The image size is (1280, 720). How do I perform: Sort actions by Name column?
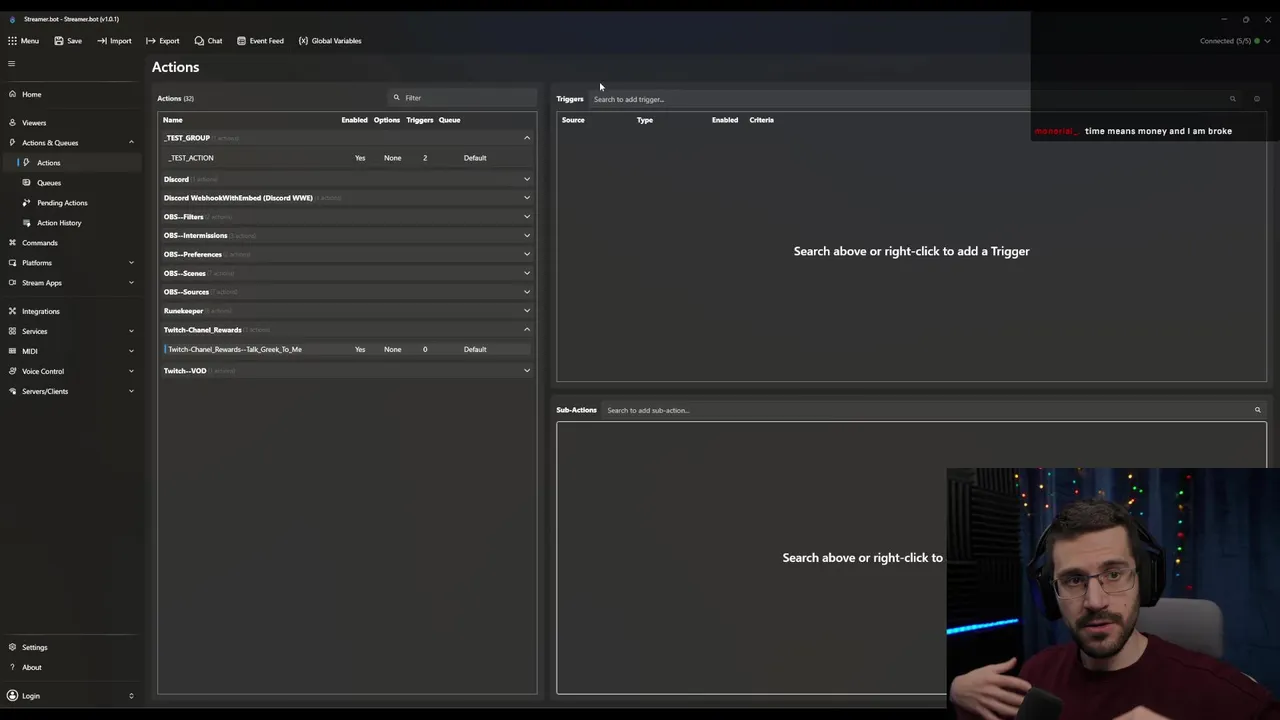click(173, 120)
